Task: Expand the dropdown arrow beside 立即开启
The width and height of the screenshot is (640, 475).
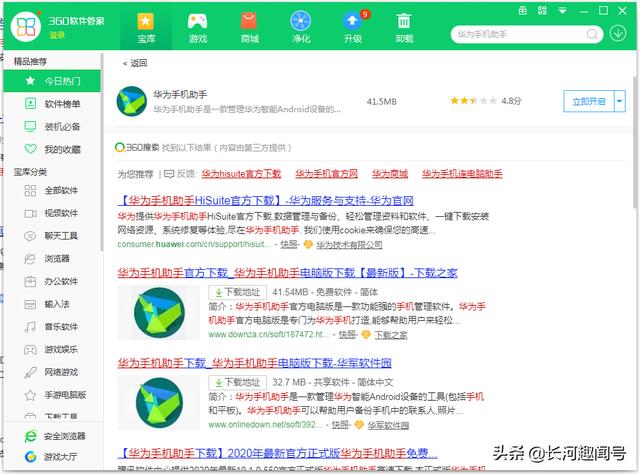Action: (x=620, y=101)
